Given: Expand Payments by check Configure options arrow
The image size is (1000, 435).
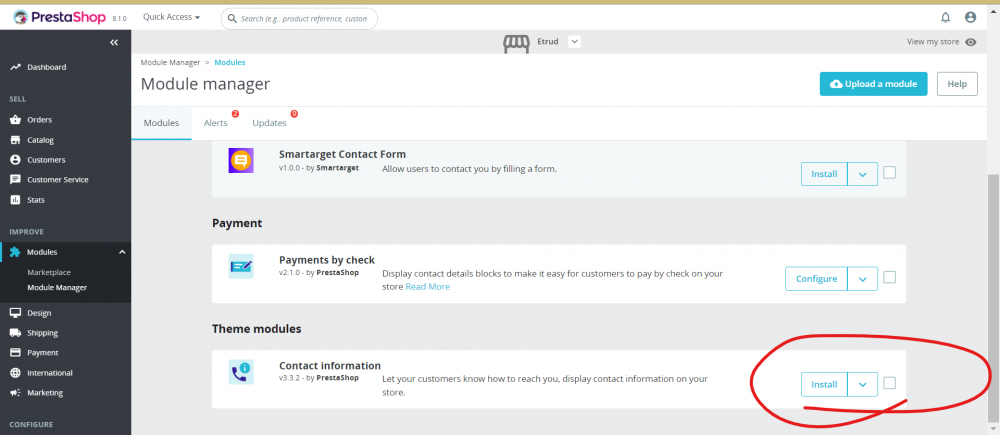Looking at the screenshot, I should (x=863, y=279).
